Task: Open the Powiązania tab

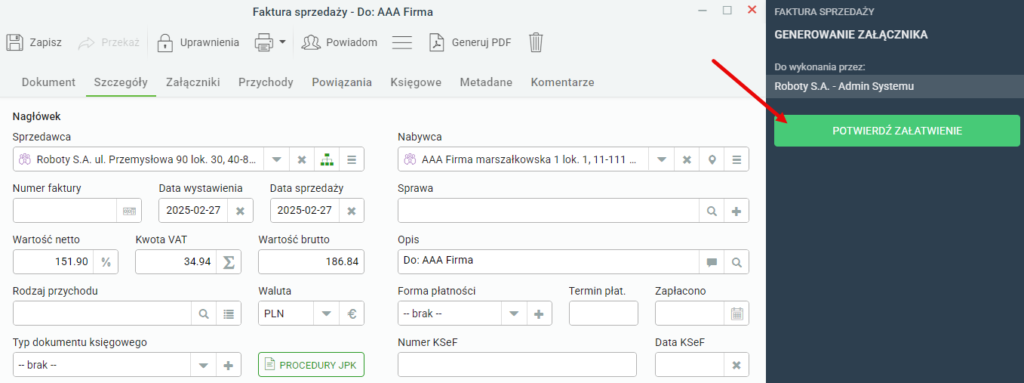Action: pyautogui.click(x=342, y=82)
